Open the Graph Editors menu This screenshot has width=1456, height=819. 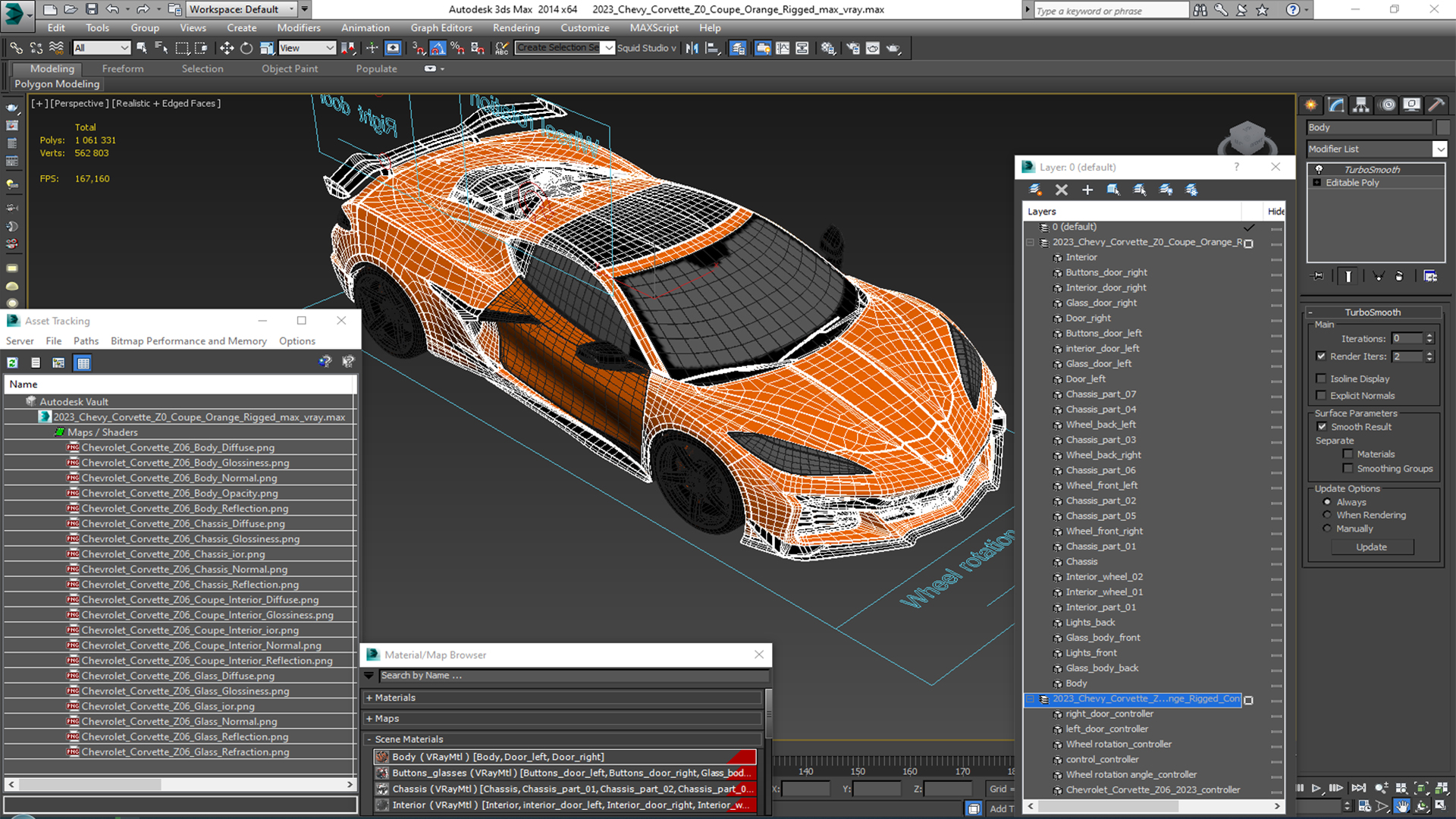pos(441,28)
